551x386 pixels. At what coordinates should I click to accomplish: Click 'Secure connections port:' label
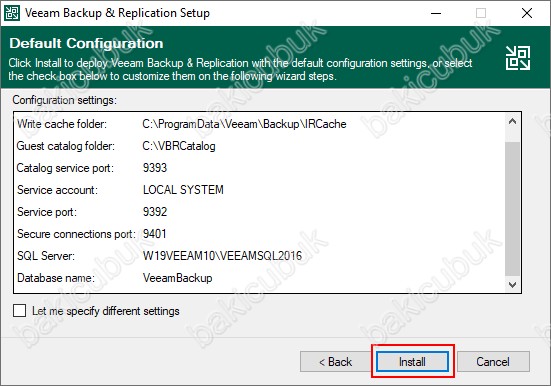(76, 234)
